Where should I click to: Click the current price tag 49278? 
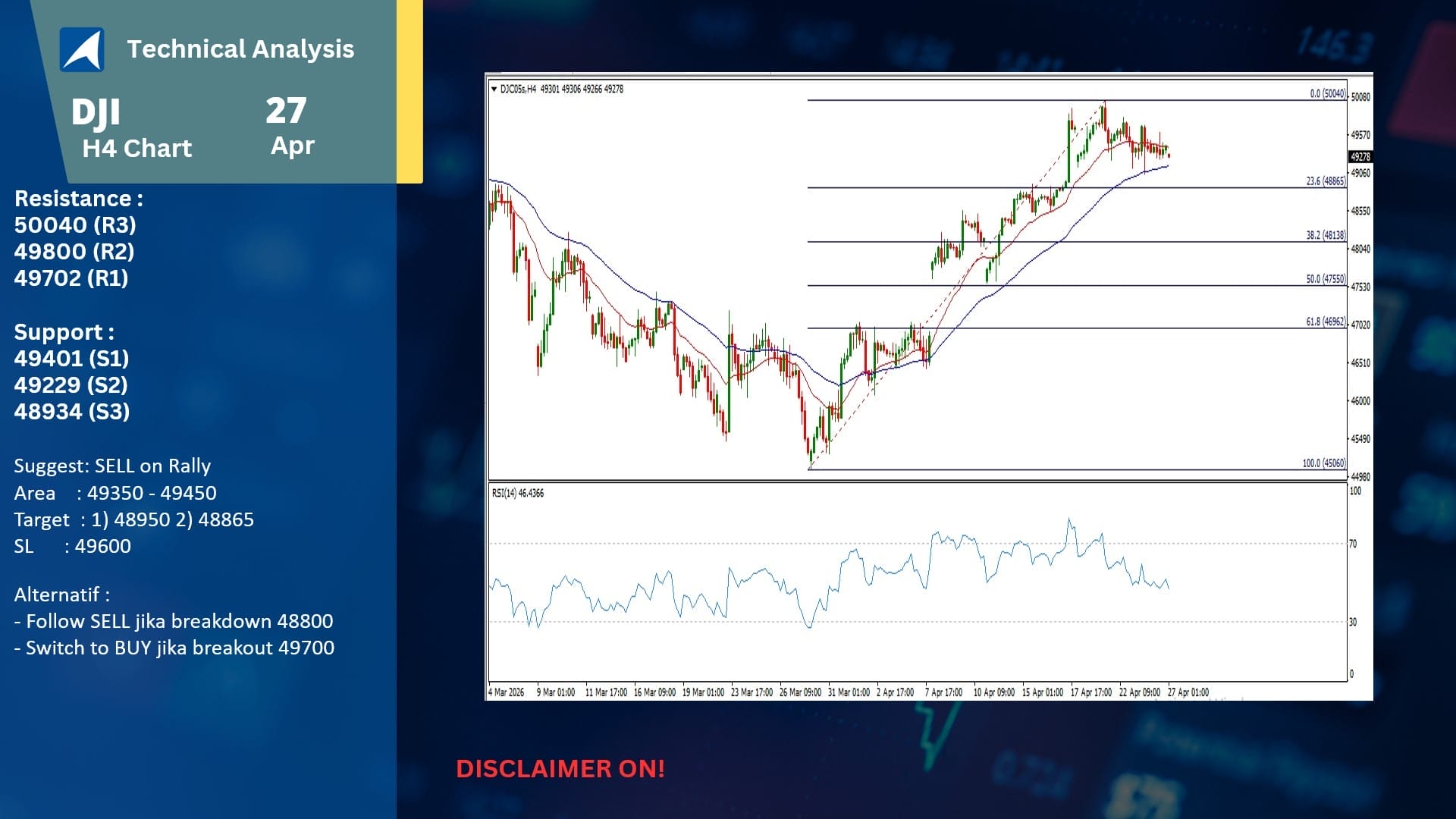[x=1360, y=157]
